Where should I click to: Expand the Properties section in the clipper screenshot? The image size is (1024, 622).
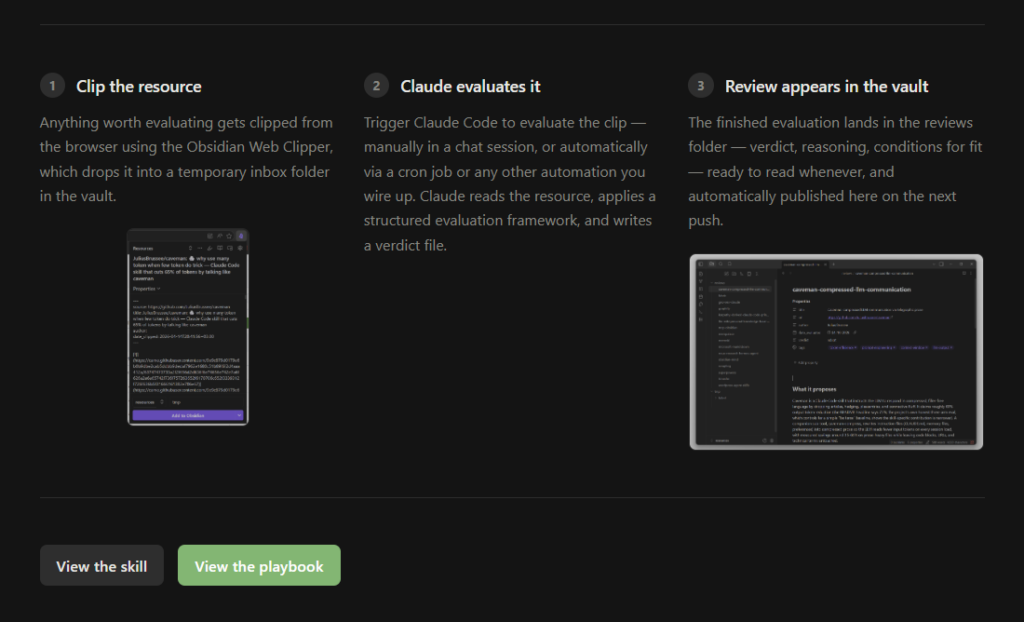(147, 288)
